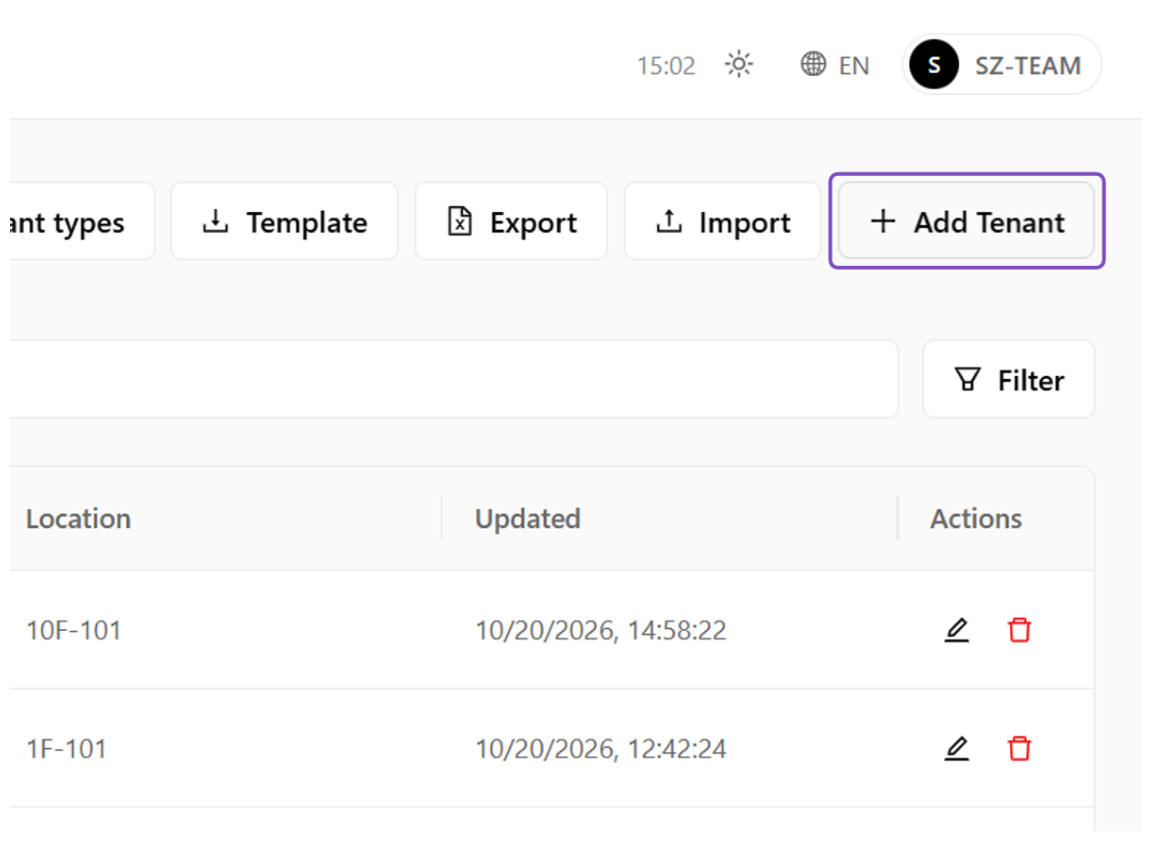The width and height of the screenshot is (1152, 841).
Task: Edit the 10F-101 tenant row
Action: point(957,630)
